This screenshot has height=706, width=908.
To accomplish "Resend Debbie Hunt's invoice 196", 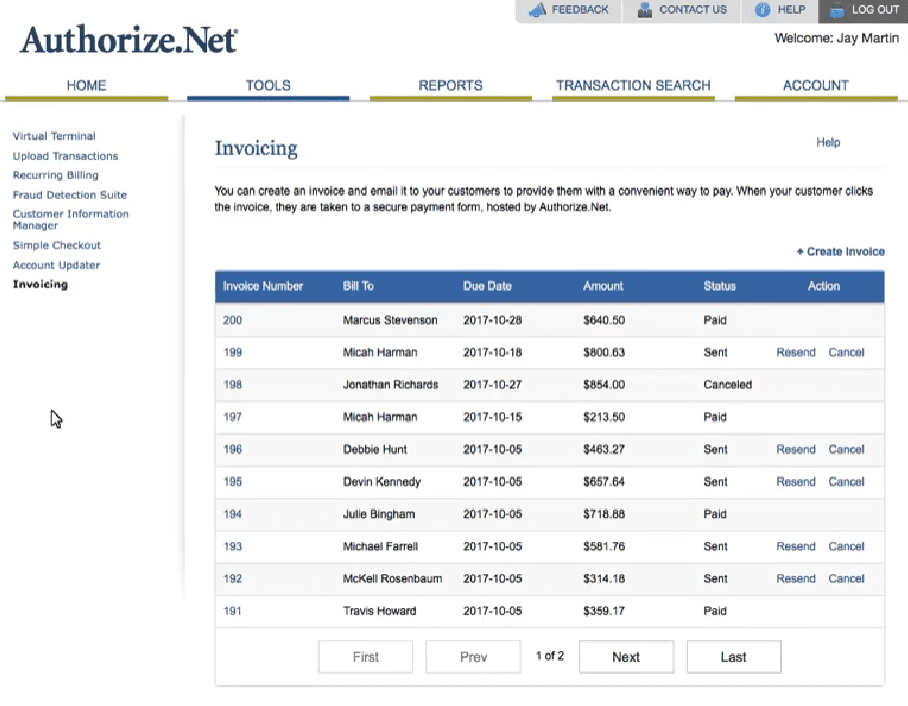I will (x=796, y=449).
